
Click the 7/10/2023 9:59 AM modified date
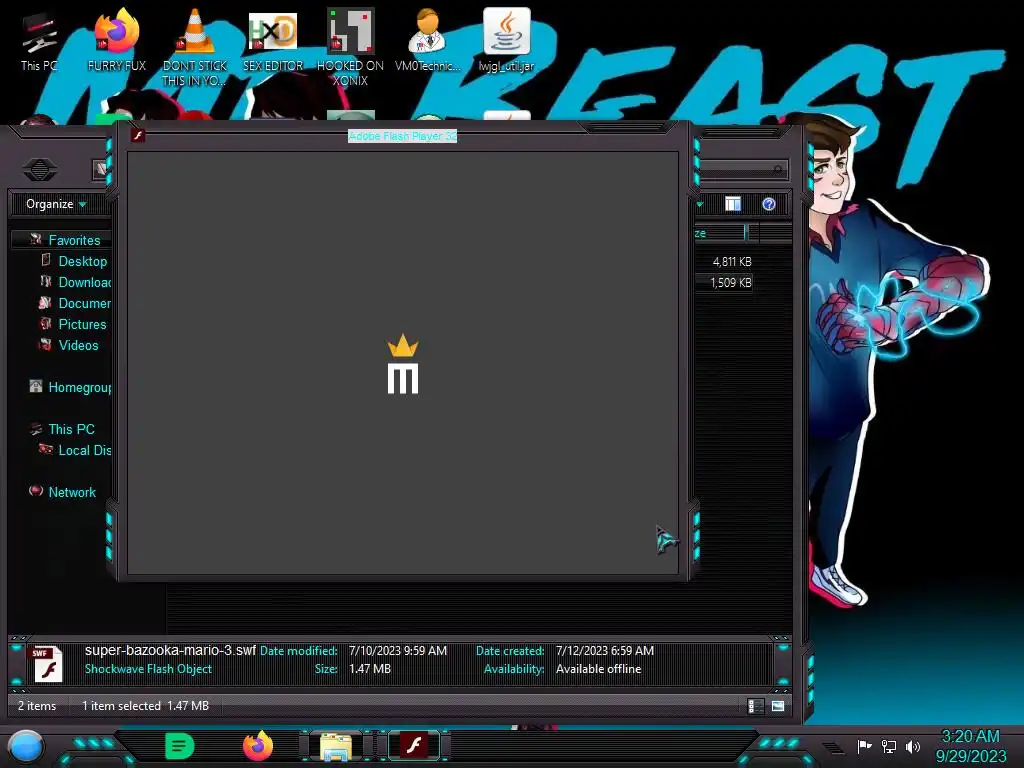[x=398, y=650]
